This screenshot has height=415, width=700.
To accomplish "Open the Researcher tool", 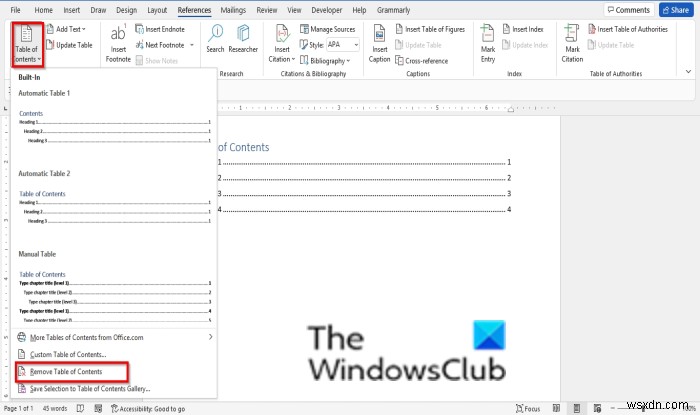I will click(x=243, y=39).
